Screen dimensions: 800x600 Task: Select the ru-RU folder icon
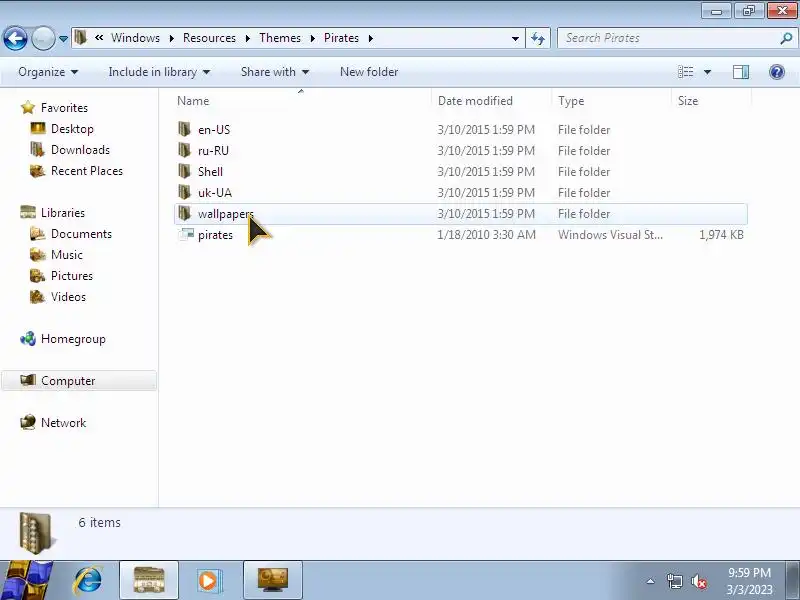tap(185, 150)
